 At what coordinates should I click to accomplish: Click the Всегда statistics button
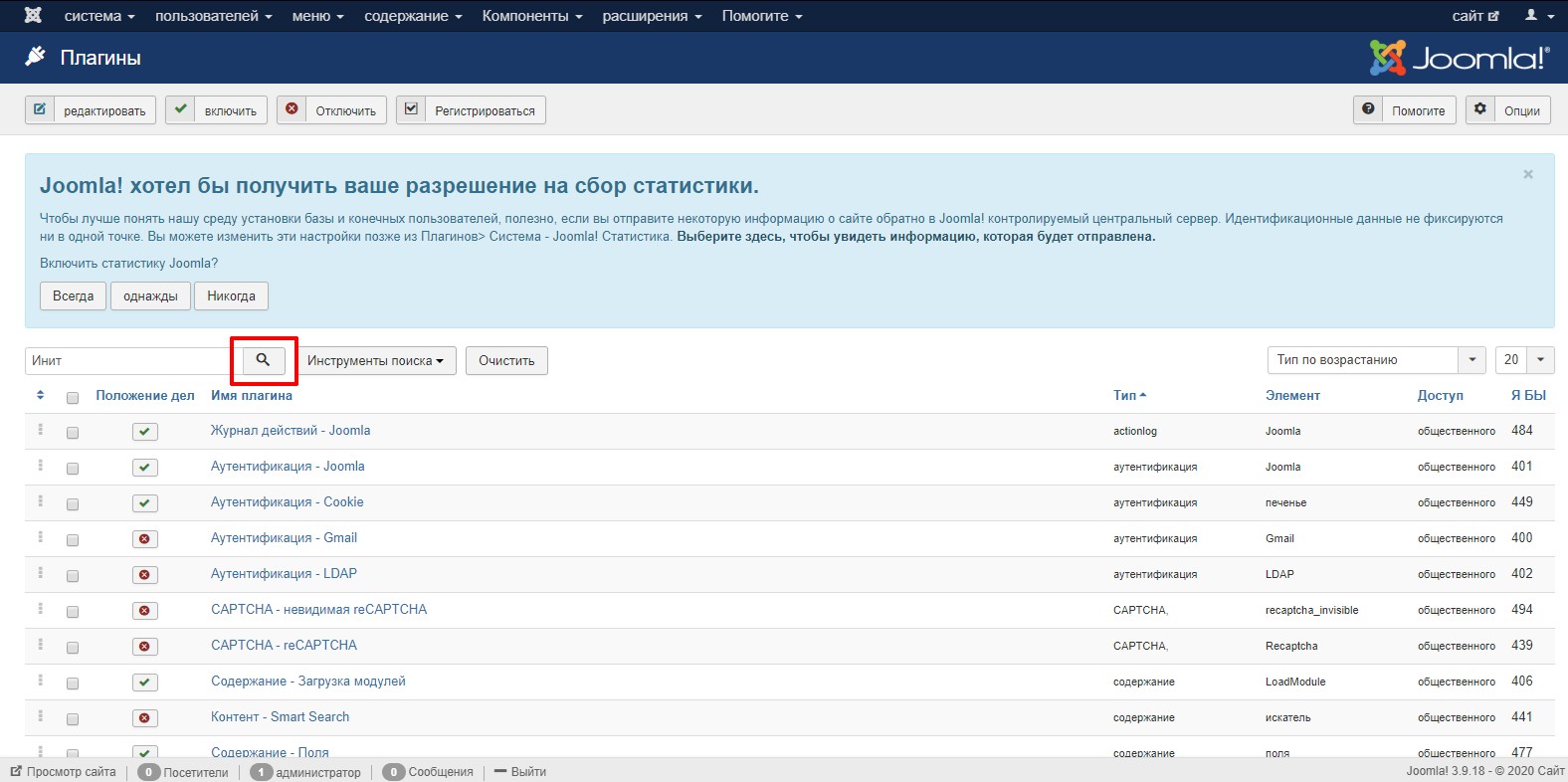tap(74, 295)
